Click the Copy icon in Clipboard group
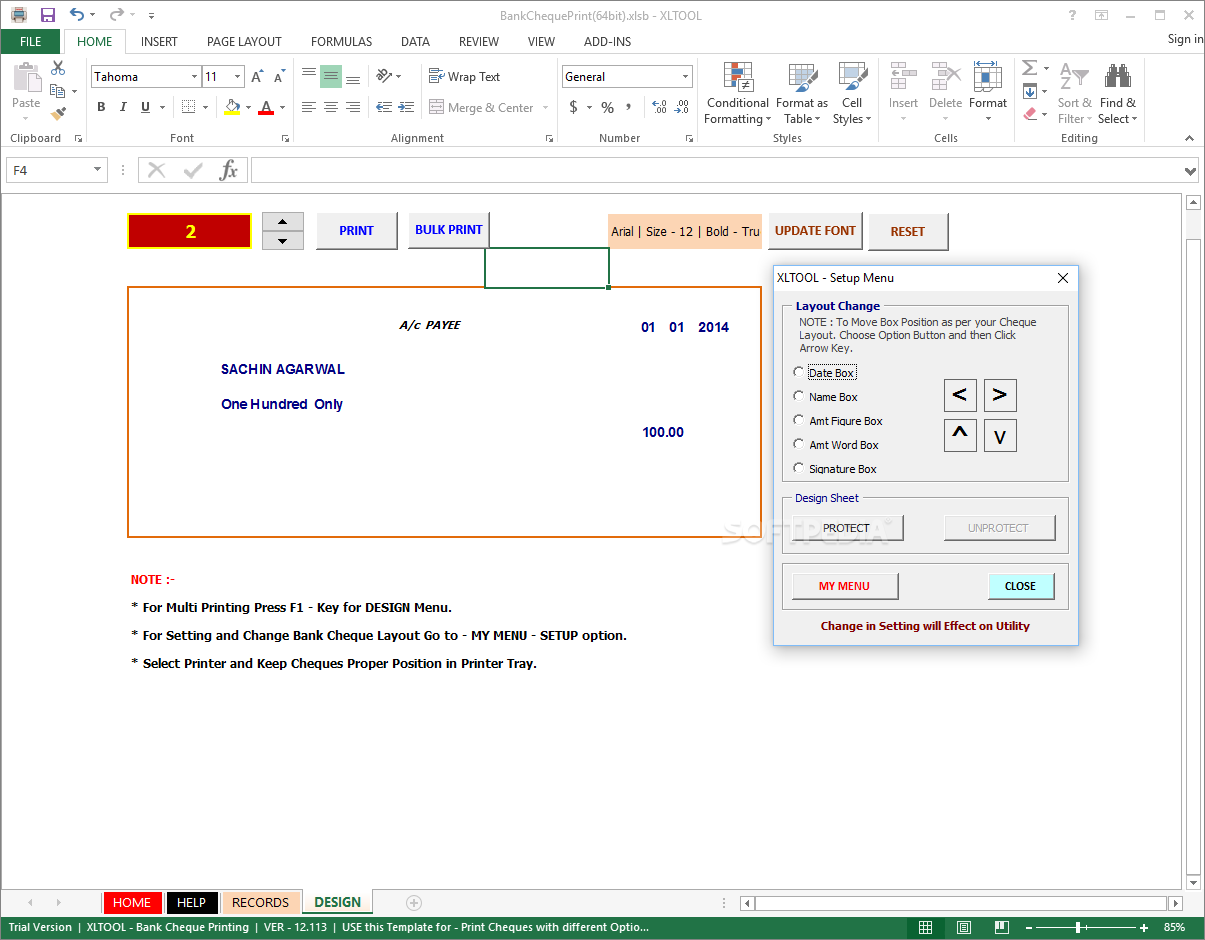The height and width of the screenshot is (940, 1205). (x=57, y=91)
